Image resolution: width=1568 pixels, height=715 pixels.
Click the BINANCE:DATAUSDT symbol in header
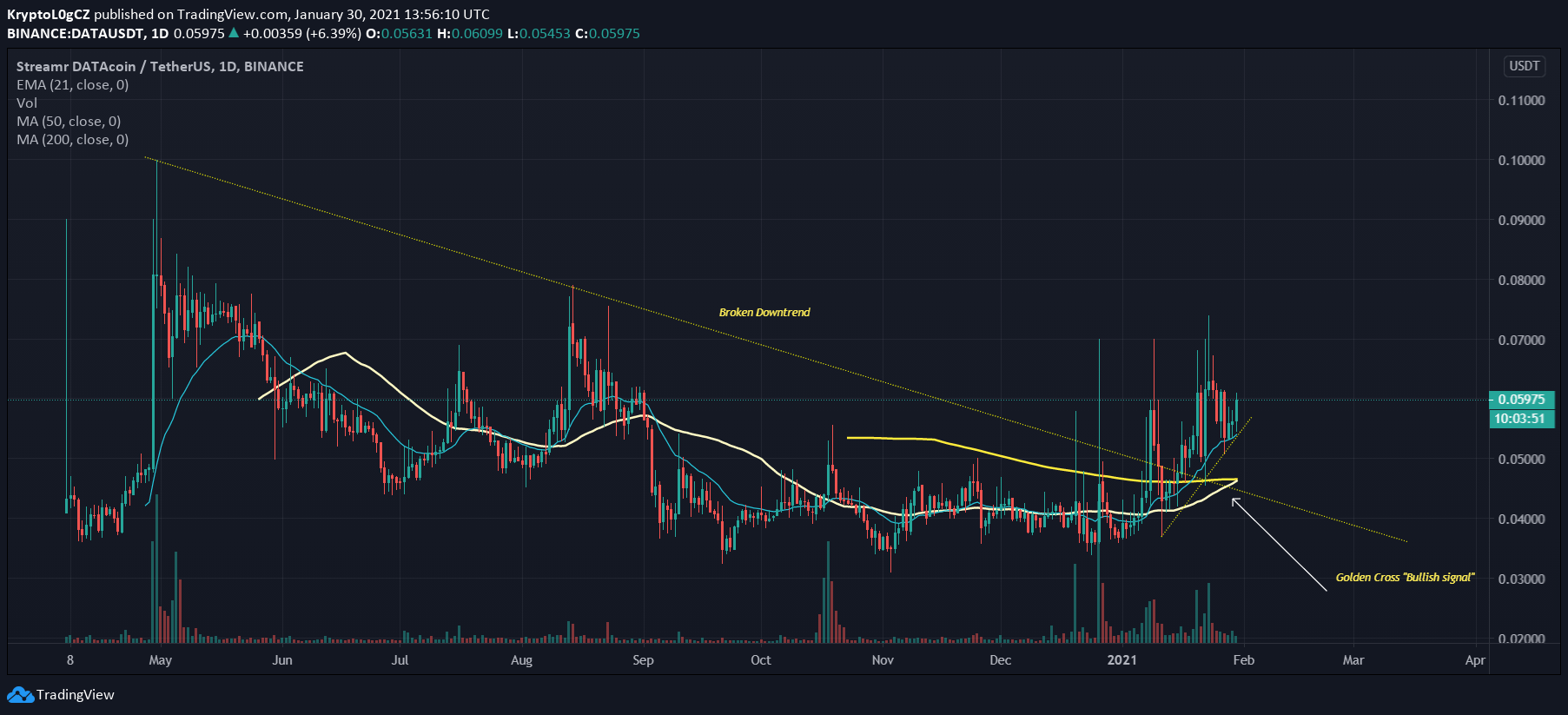76,34
